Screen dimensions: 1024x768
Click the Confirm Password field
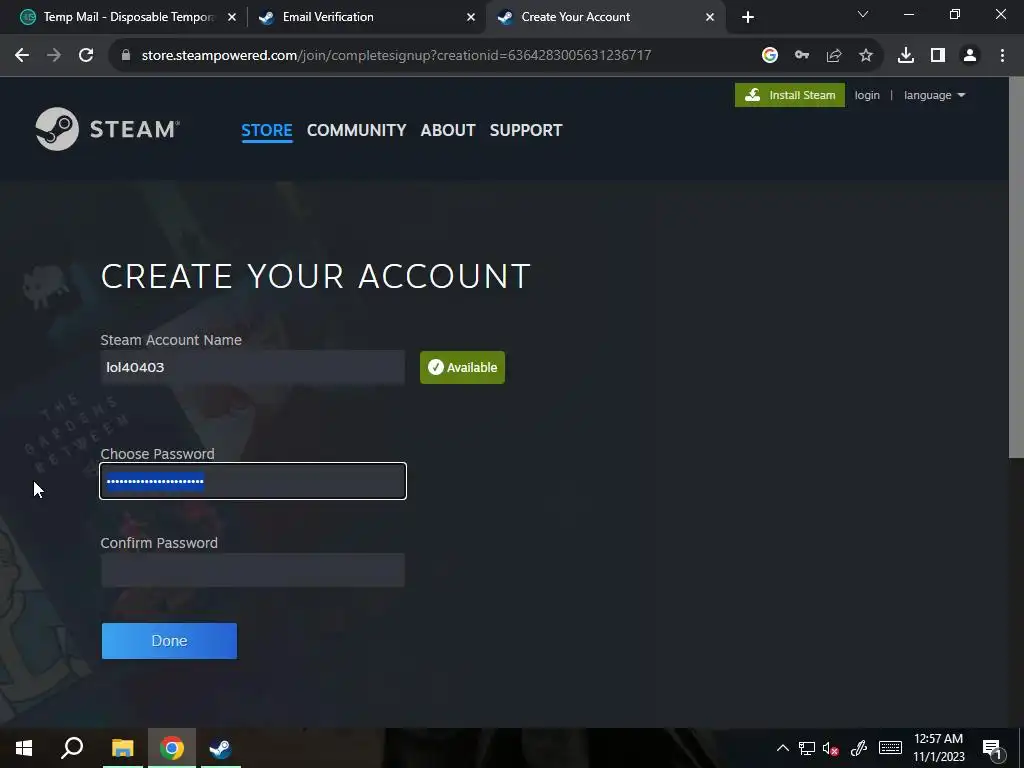click(x=253, y=570)
